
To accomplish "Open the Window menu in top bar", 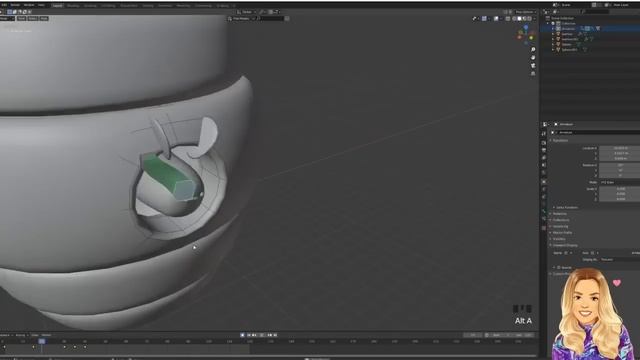I will 29,5.
